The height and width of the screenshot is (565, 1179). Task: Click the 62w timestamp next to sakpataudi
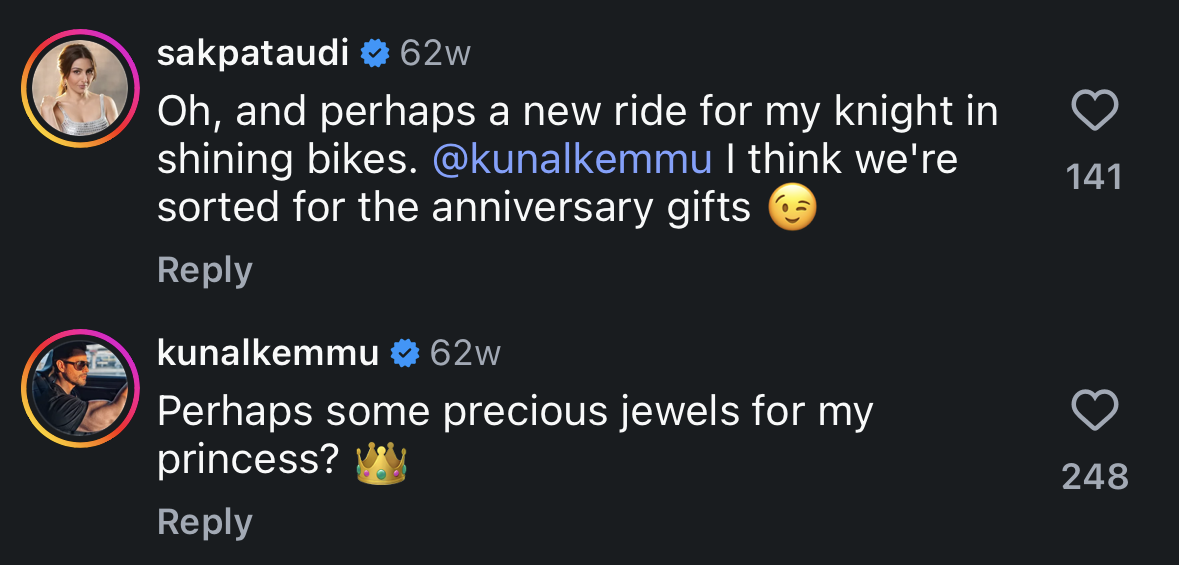point(435,54)
